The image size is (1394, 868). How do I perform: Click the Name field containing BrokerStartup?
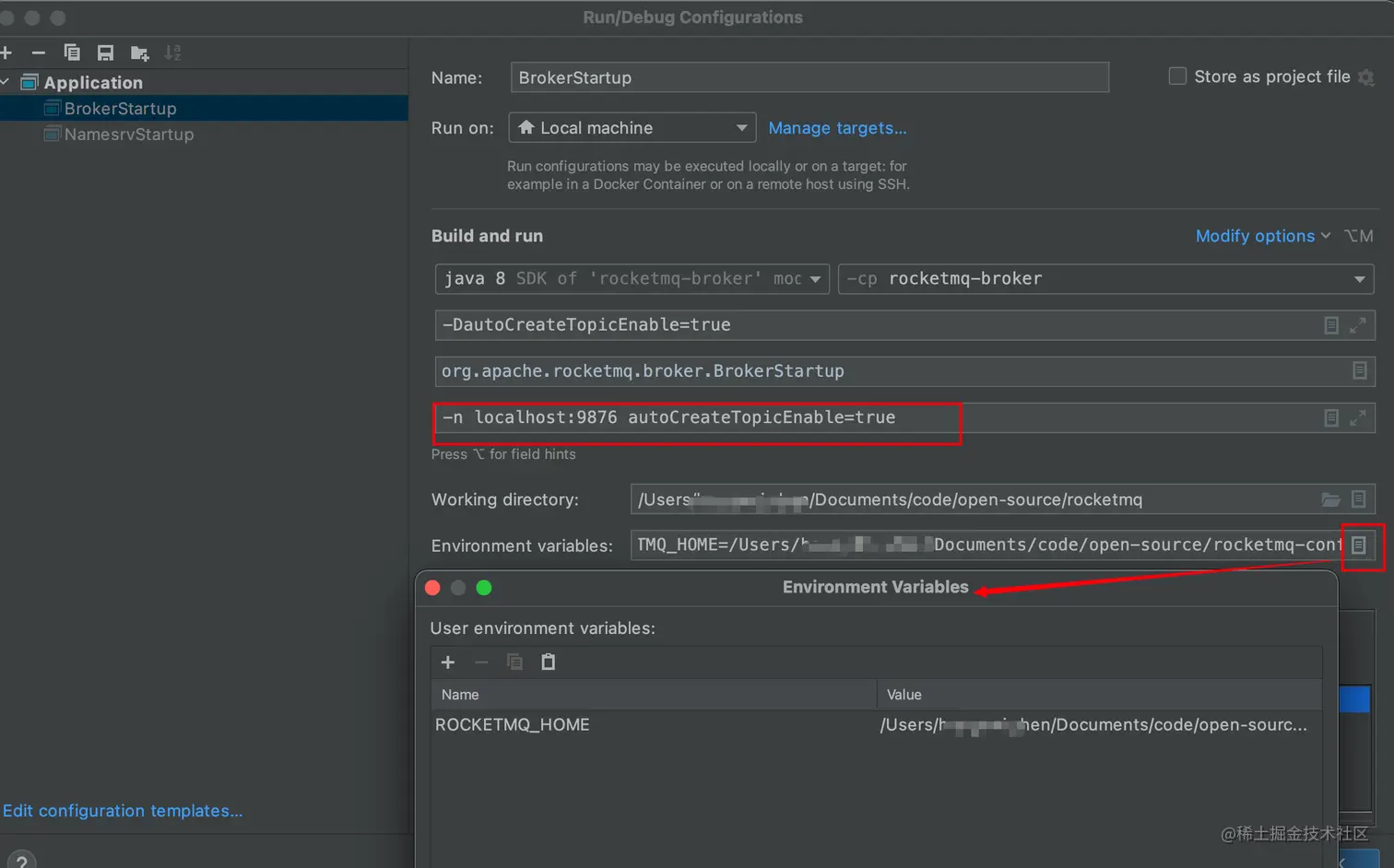click(809, 77)
